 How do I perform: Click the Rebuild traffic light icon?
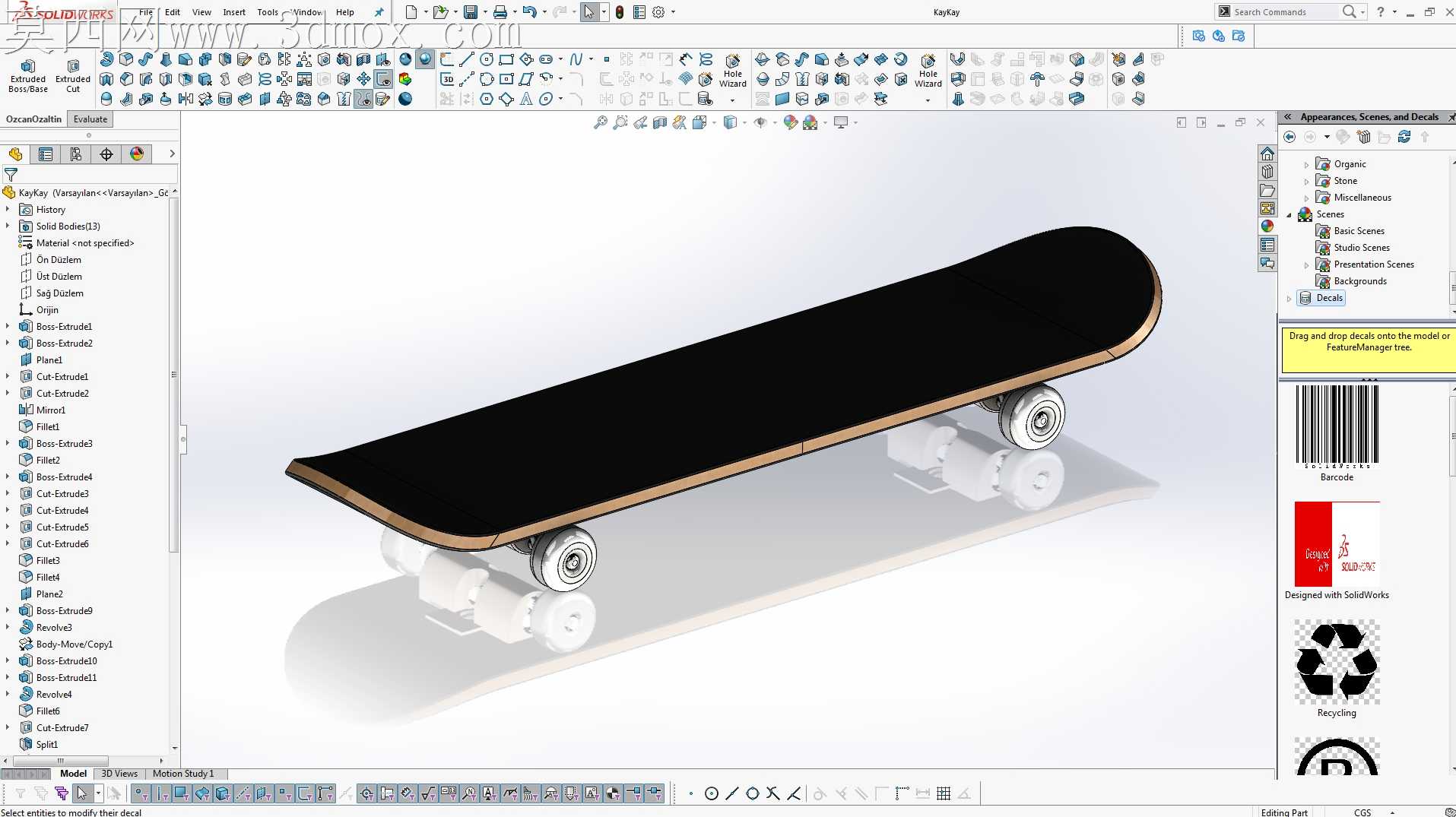620,12
